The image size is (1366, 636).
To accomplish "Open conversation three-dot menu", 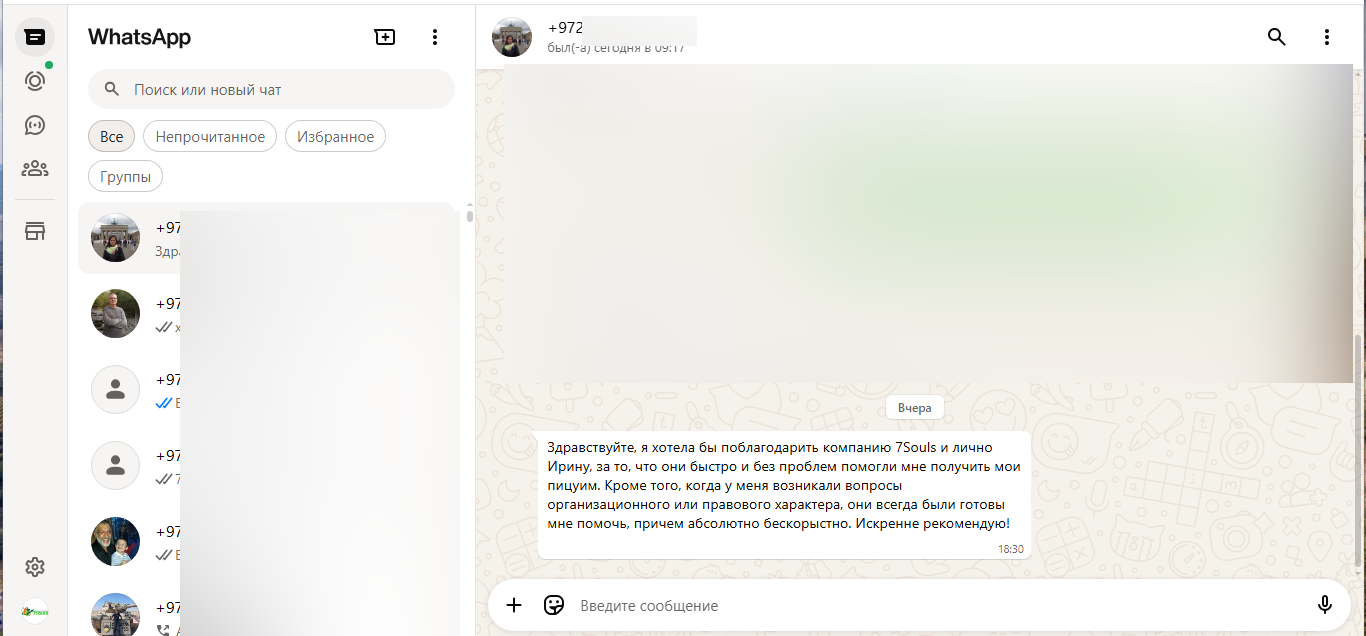I will [1327, 37].
